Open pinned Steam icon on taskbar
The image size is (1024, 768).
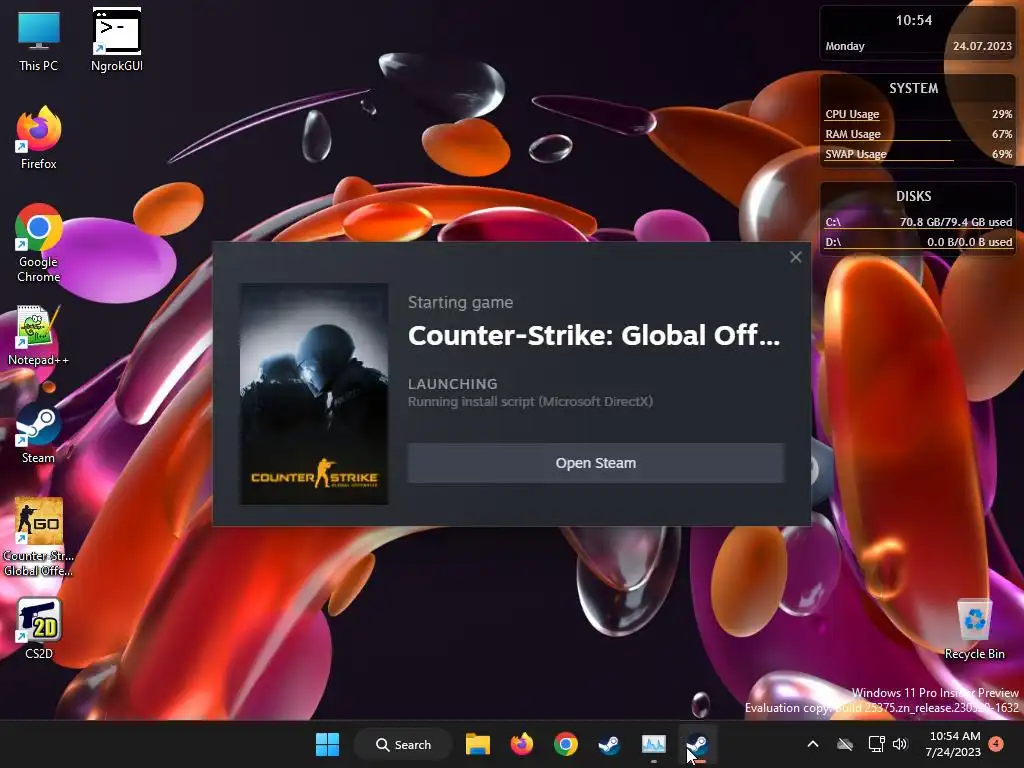click(x=609, y=744)
